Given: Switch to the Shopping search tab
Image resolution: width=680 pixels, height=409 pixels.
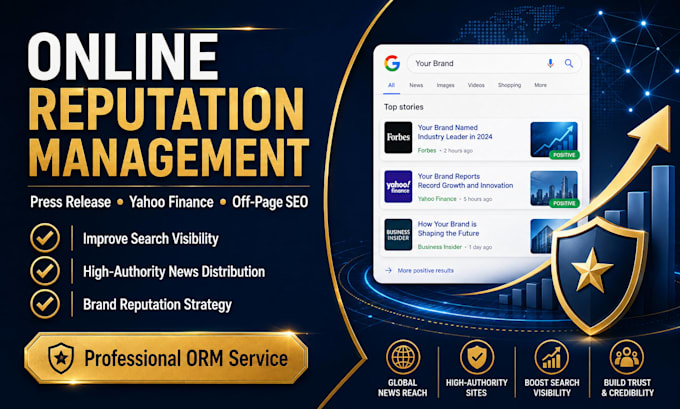Looking at the screenshot, I should pyautogui.click(x=509, y=85).
